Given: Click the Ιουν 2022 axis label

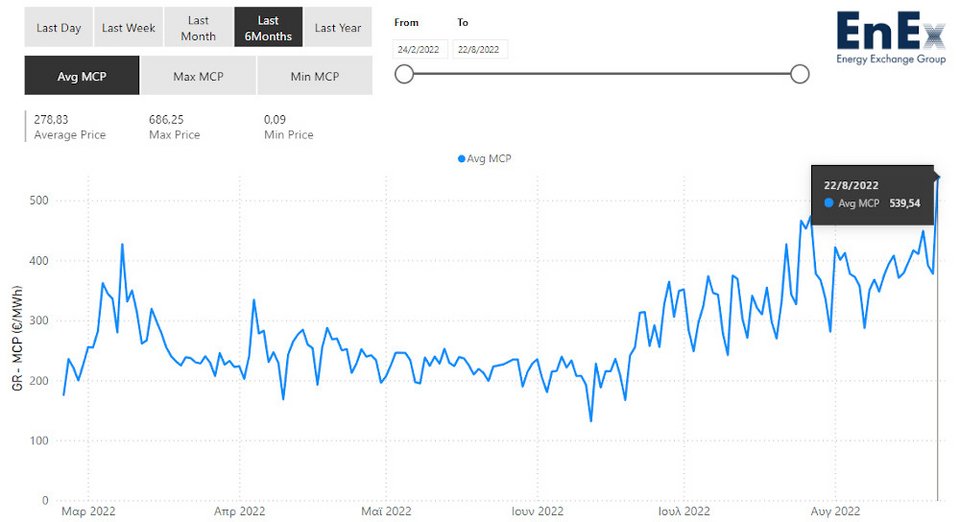Looking at the screenshot, I should pos(538,510).
